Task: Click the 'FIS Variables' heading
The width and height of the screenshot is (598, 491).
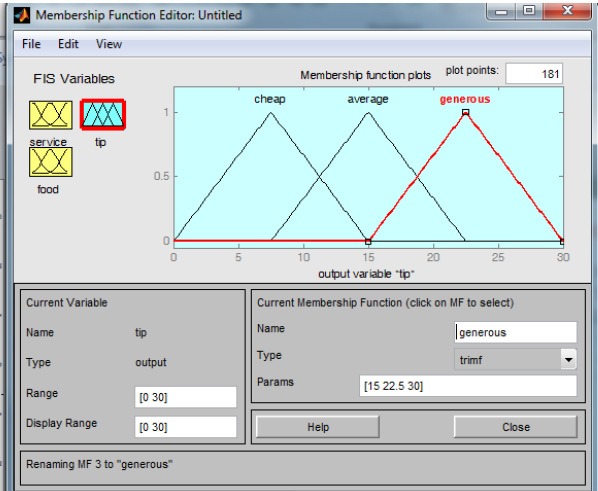Action: pos(74,79)
